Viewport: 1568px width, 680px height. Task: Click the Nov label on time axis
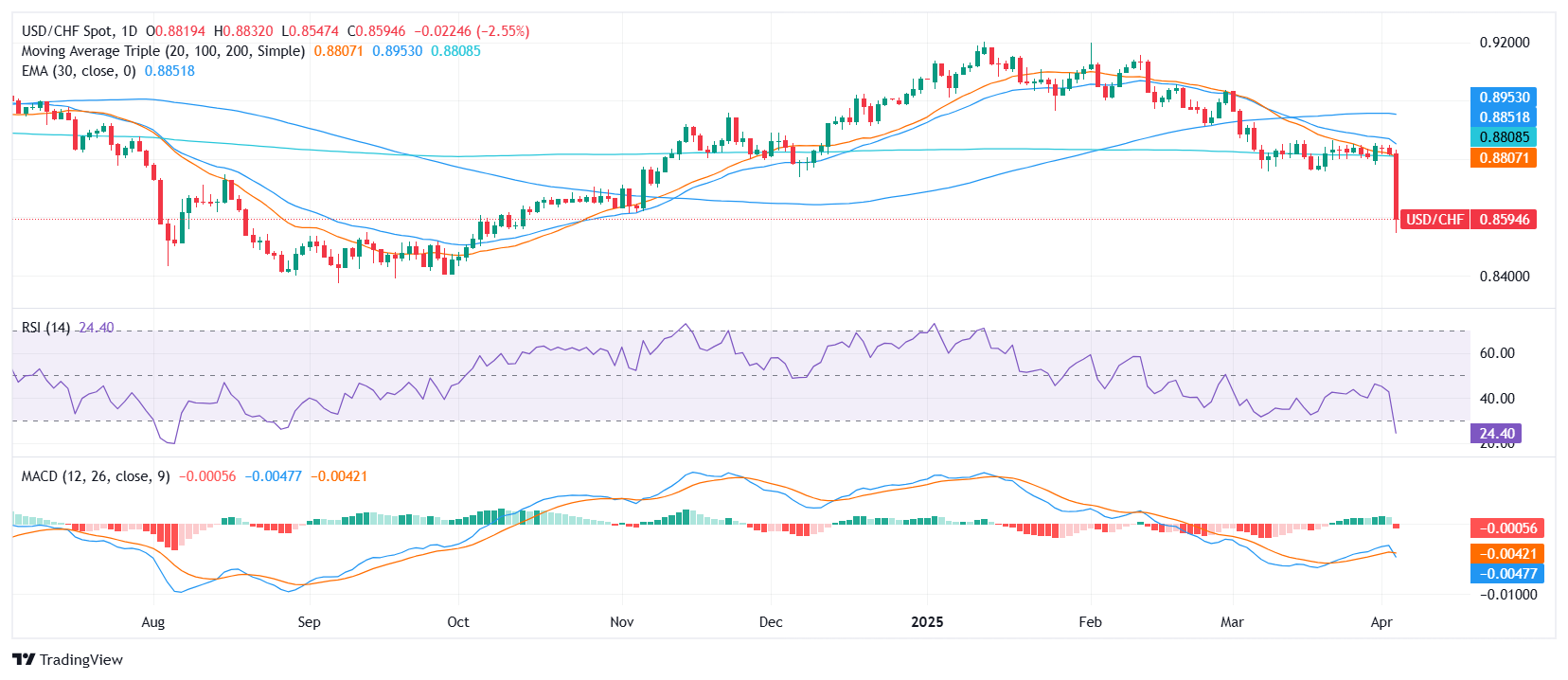[622, 622]
